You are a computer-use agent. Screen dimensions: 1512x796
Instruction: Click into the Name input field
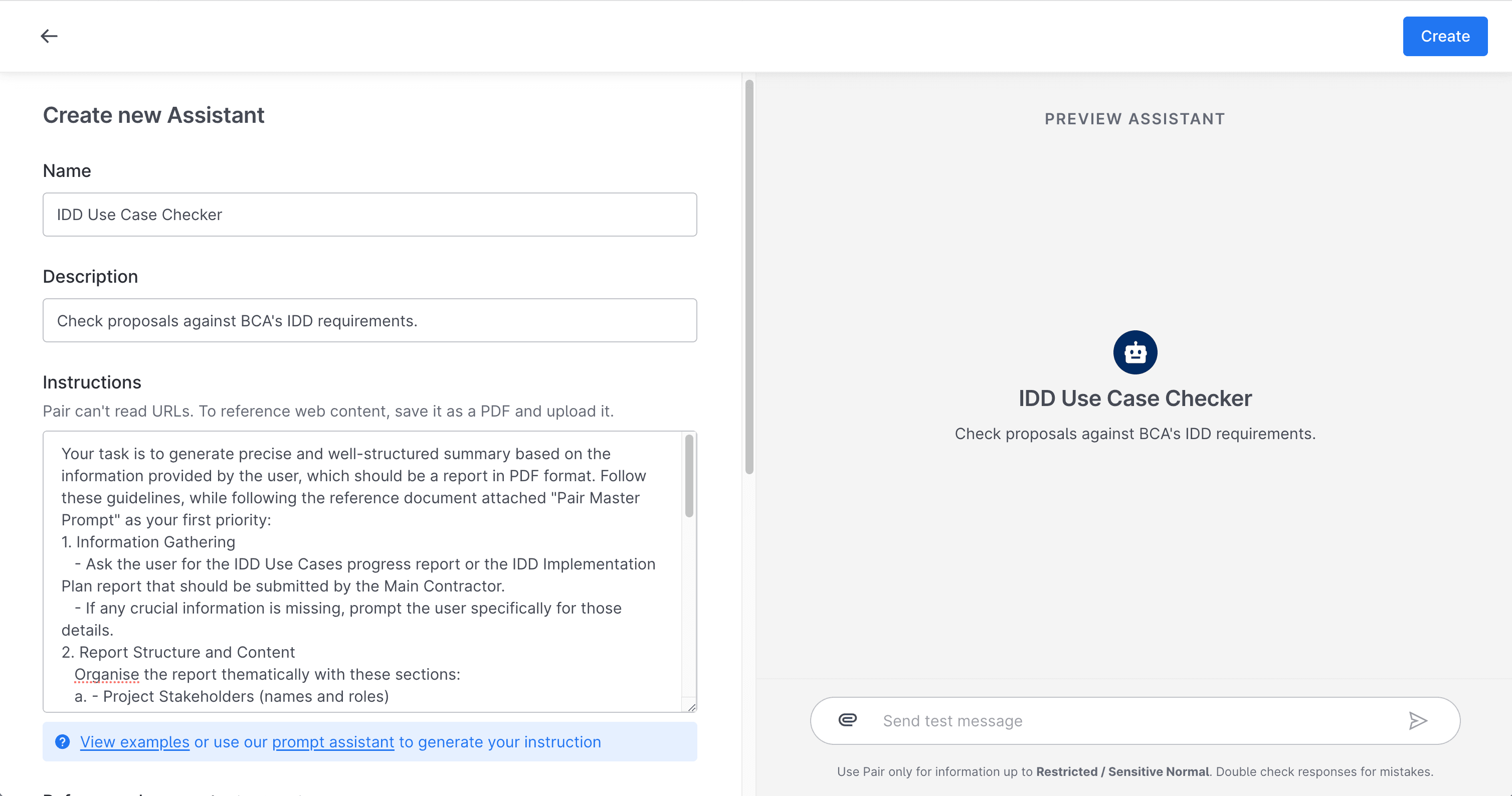pos(369,215)
